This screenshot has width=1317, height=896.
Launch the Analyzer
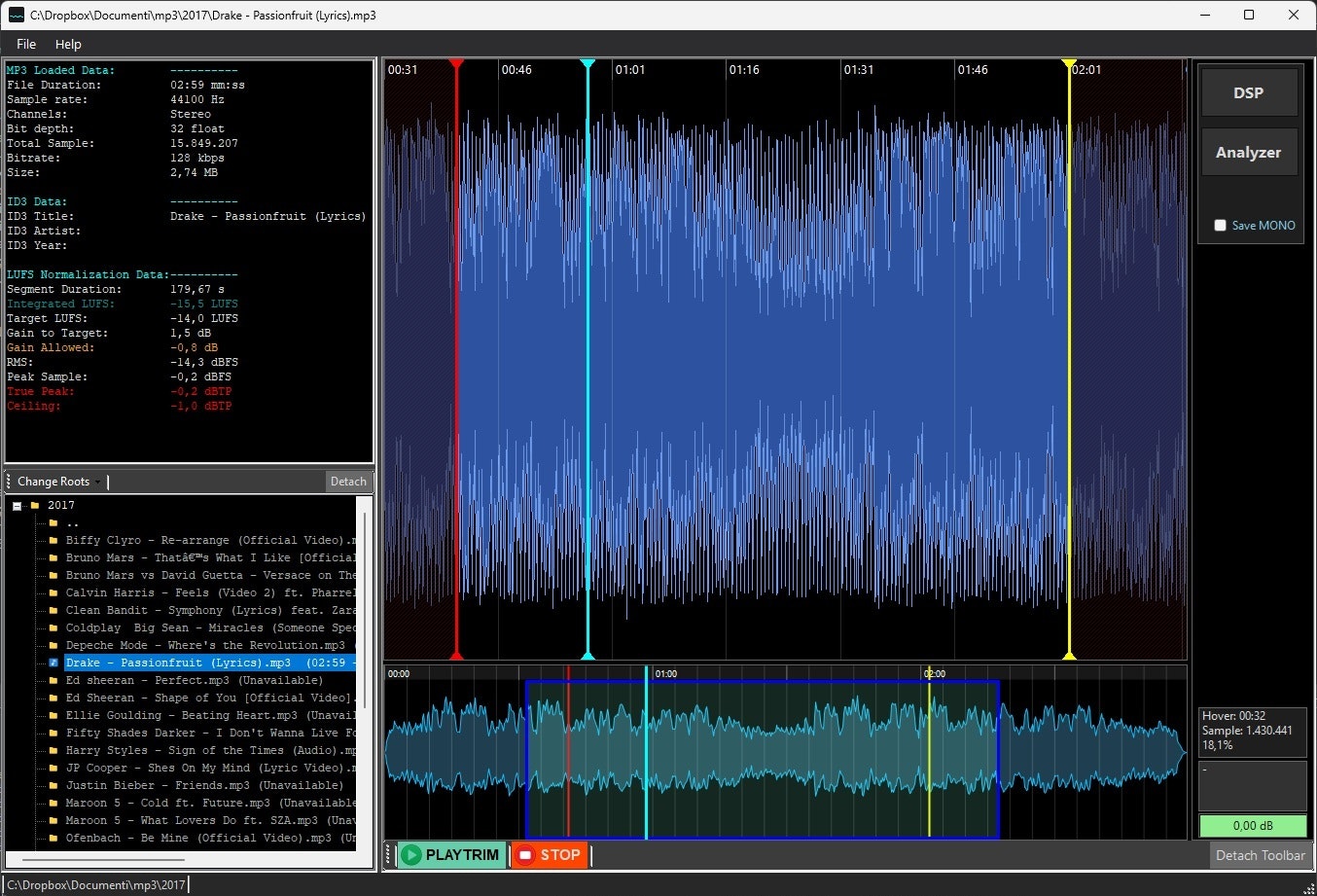click(1249, 153)
